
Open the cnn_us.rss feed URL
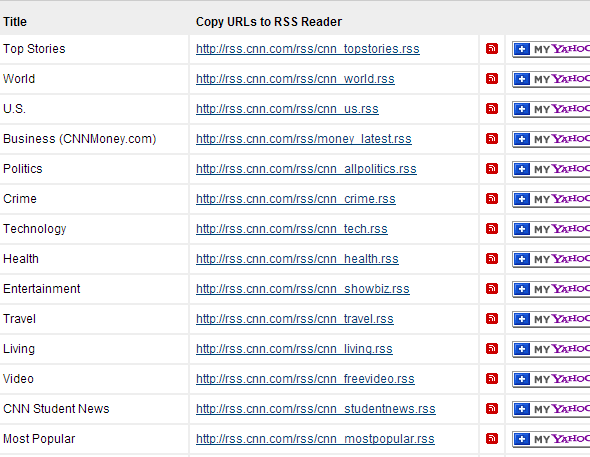[287, 109]
